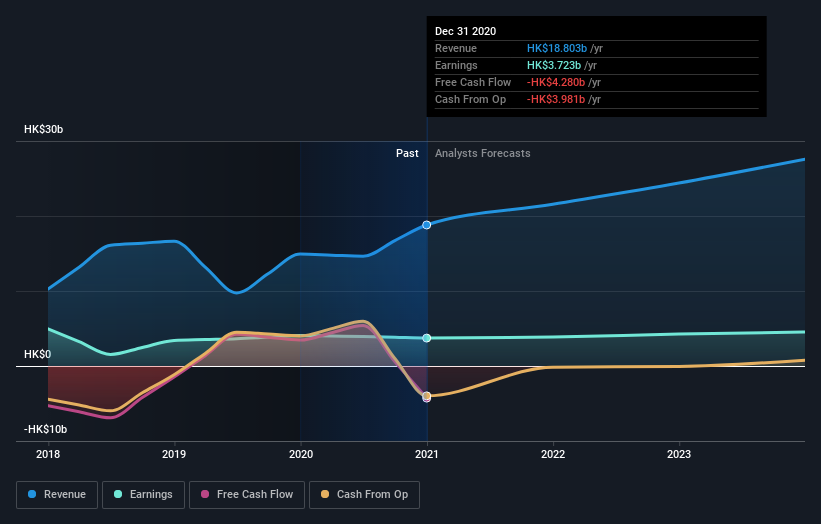Screen dimensions: 821x524
Task: Toggle the Earnings legend button
Action: (x=143, y=495)
